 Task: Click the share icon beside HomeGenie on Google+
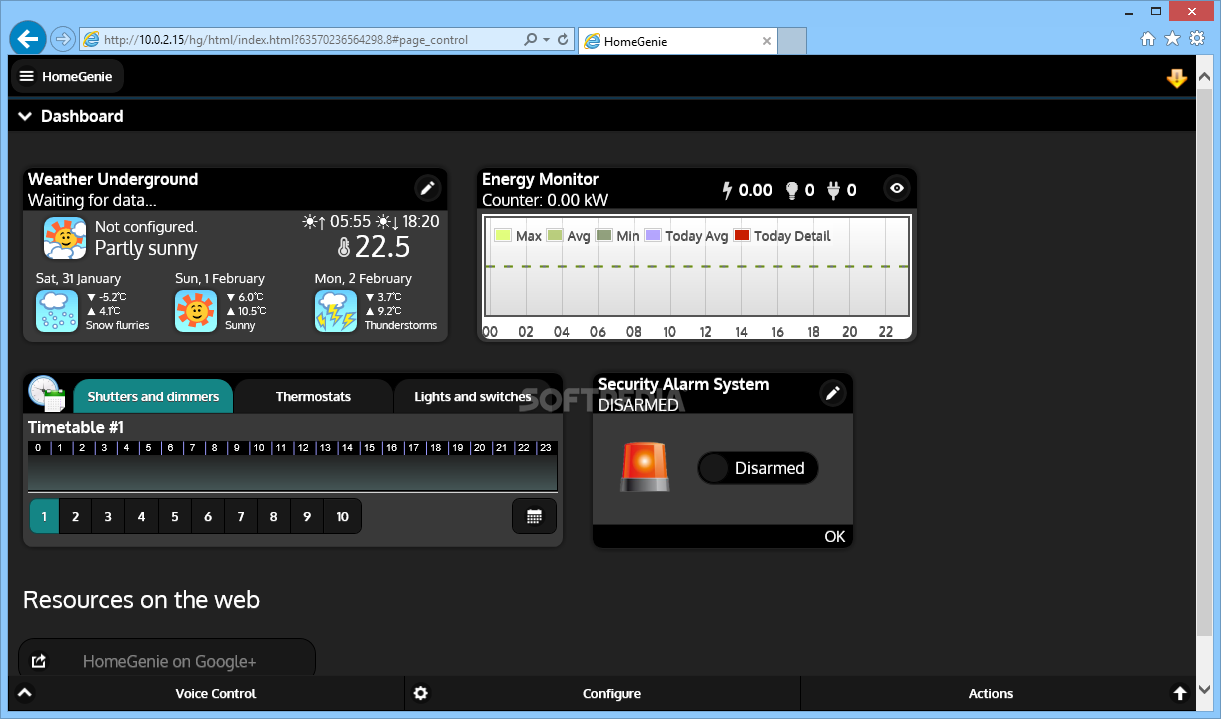tap(39, 661)
